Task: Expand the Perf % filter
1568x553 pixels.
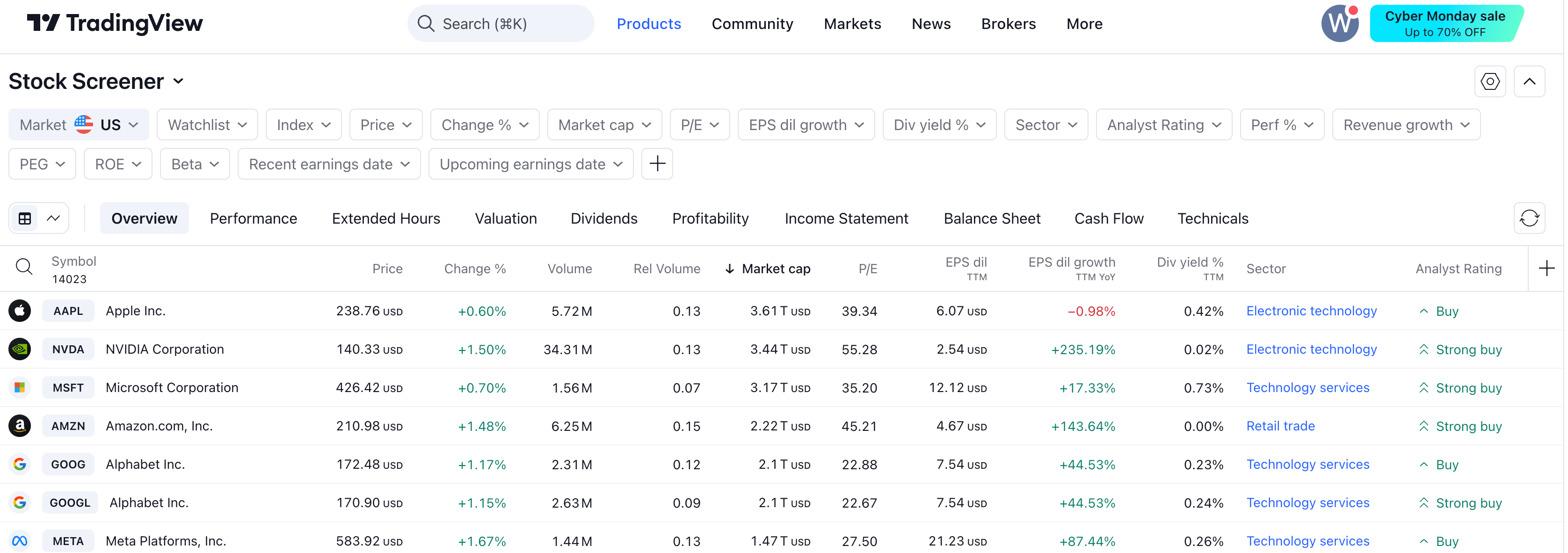Action: 1282,125
